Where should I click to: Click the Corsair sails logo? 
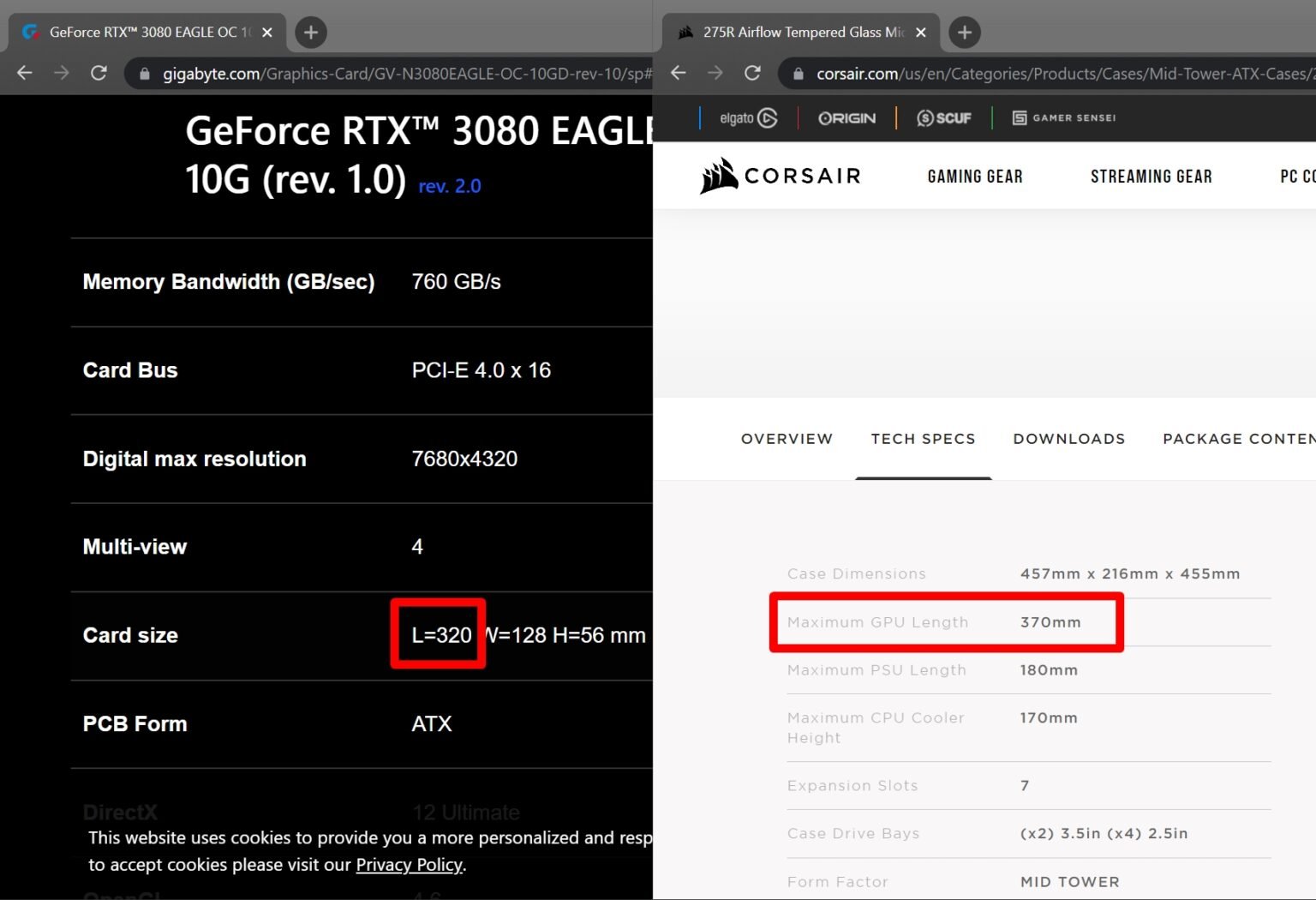click(718, 175)
